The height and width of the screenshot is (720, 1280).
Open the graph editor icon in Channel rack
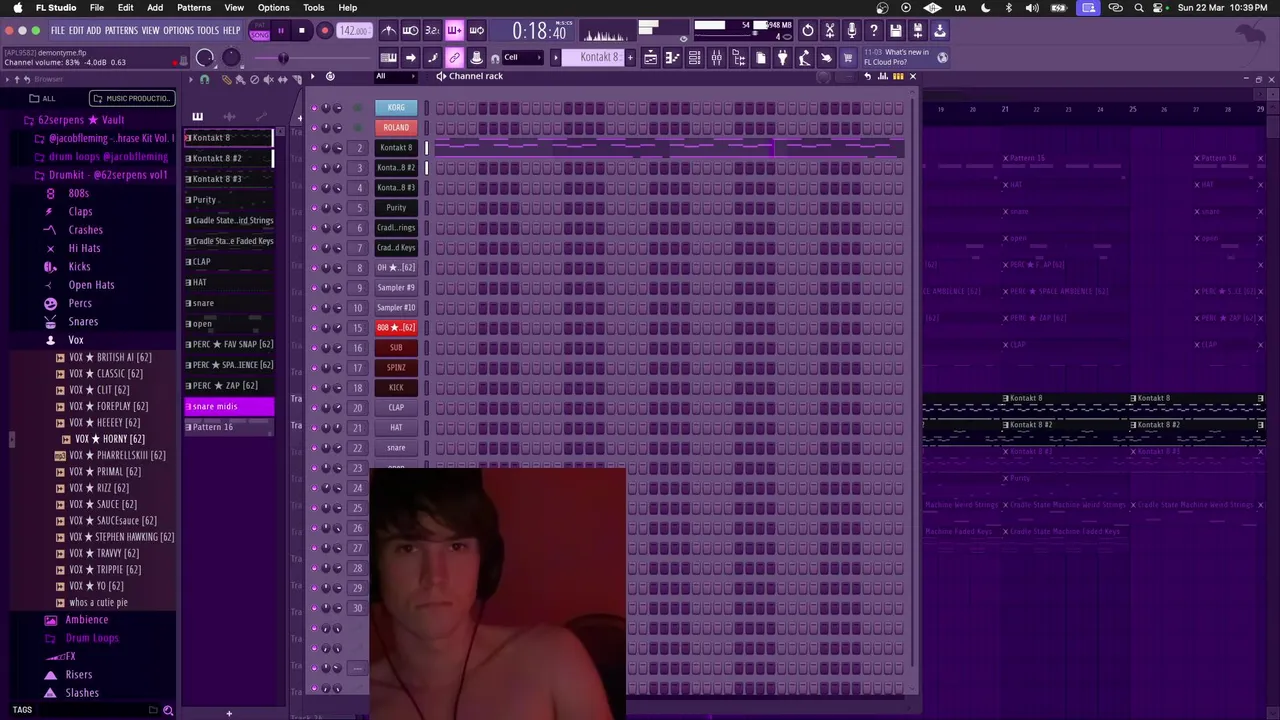click(x=882, y=76)
